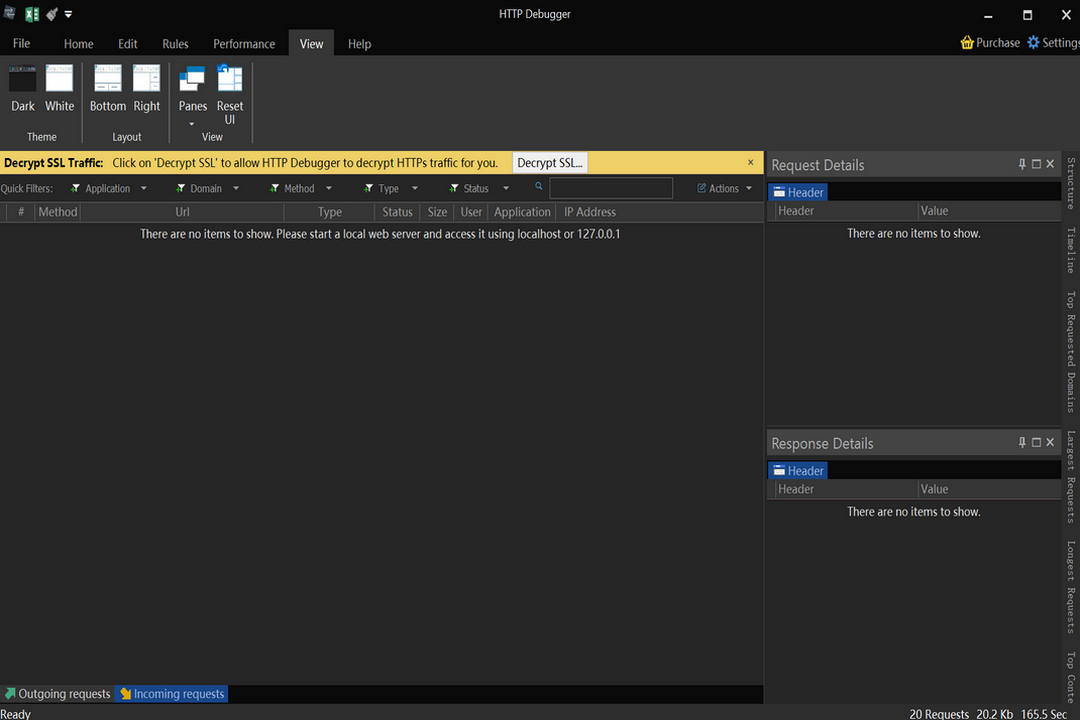Open the Settings gear menu
The height and width of the screenshot is (720, 1080).
tap(1031, 42)
